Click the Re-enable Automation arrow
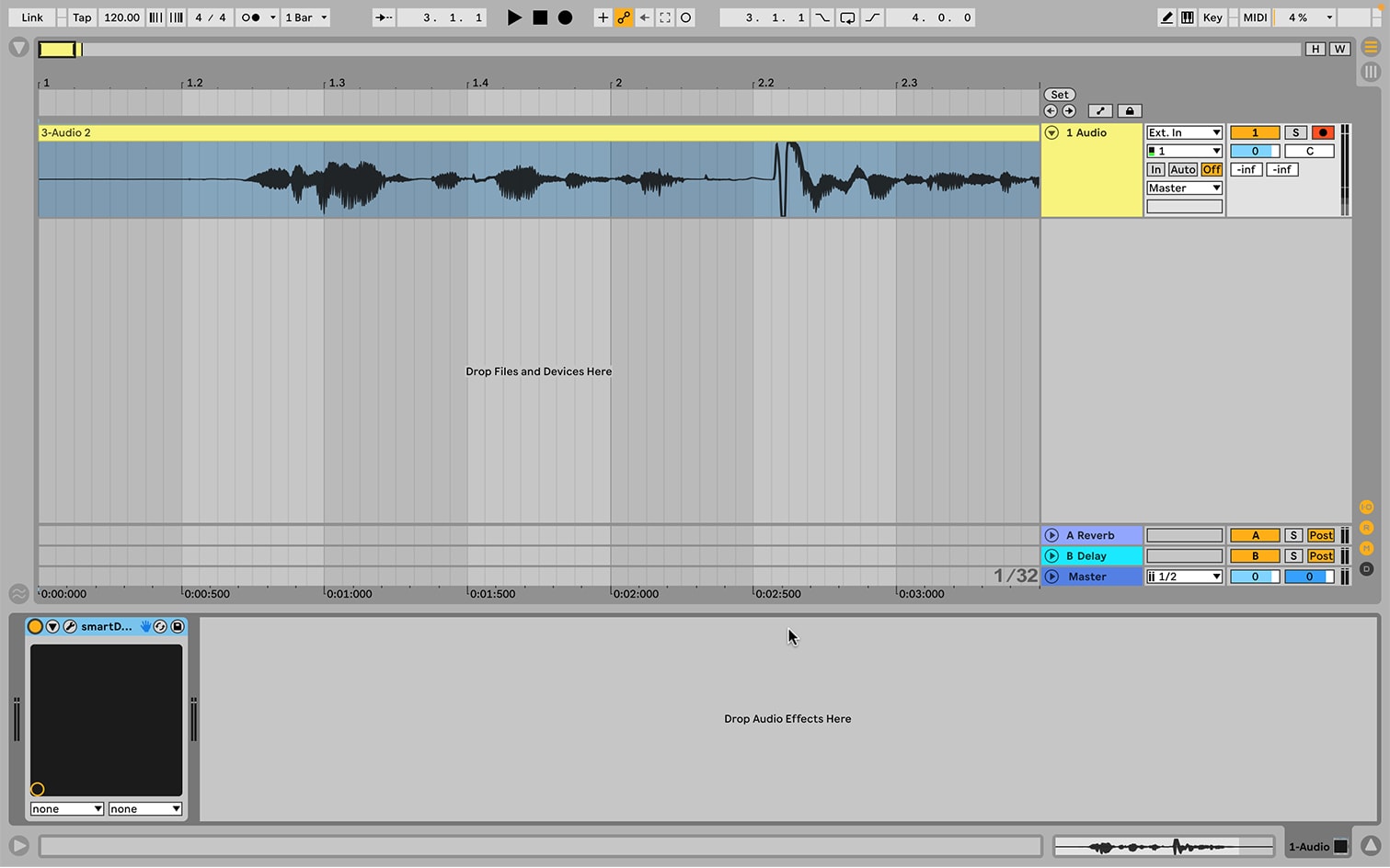This screenshot has height=868, width=1390. click(x=644, y=17)
